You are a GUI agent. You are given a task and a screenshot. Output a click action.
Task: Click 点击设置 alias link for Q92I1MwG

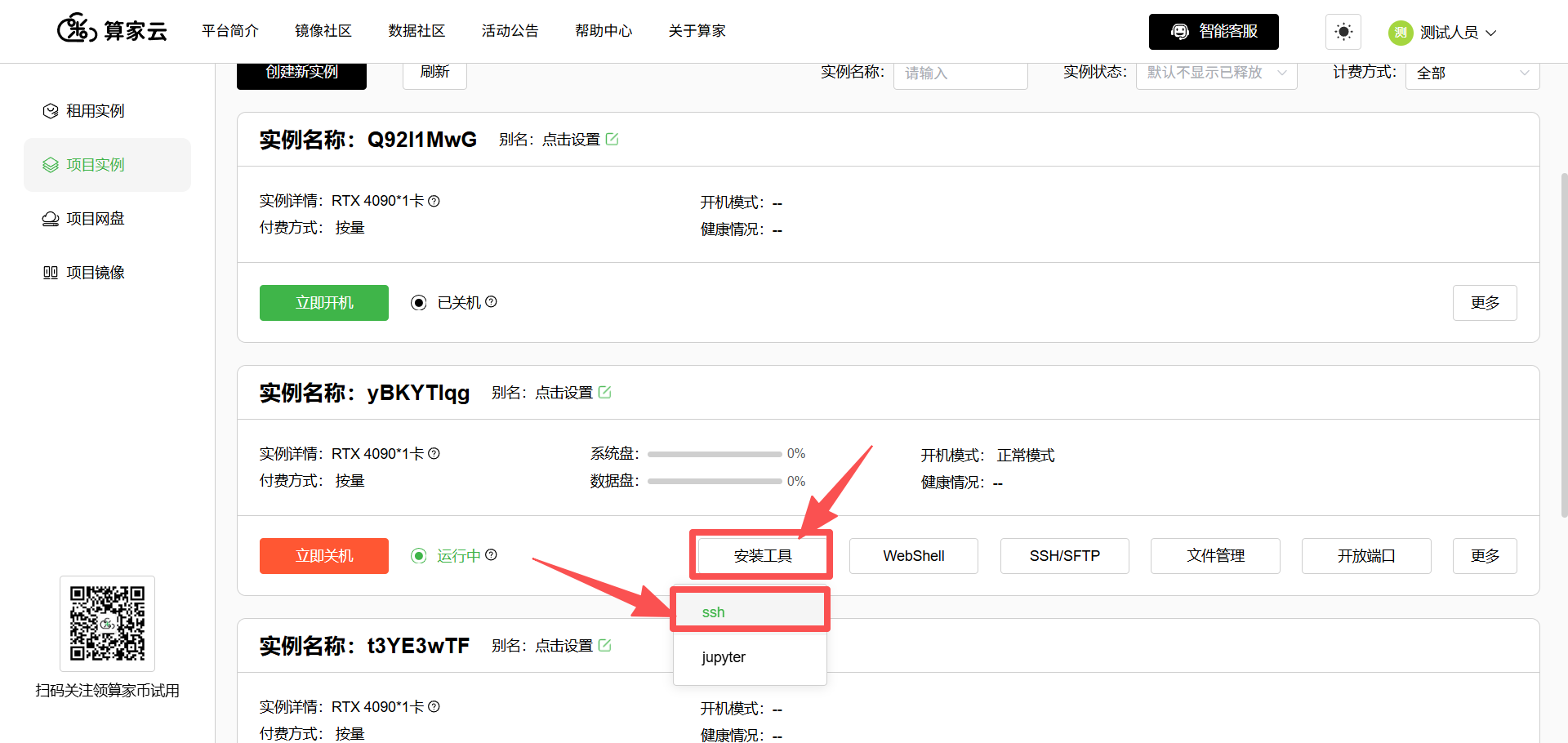pyautogui.click(x=571, y=140)
